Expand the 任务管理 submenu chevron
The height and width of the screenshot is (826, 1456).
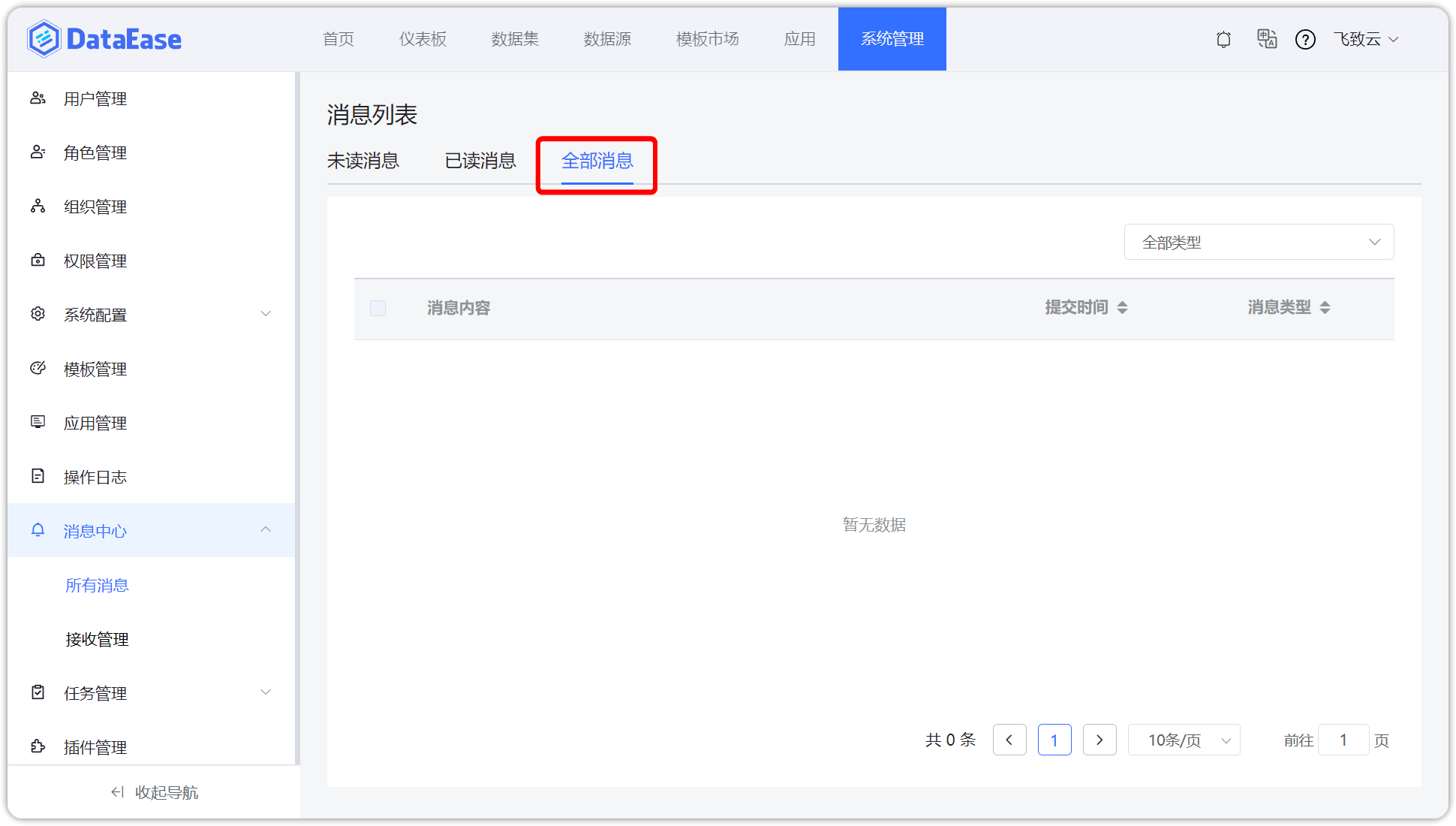pos(266,692)
